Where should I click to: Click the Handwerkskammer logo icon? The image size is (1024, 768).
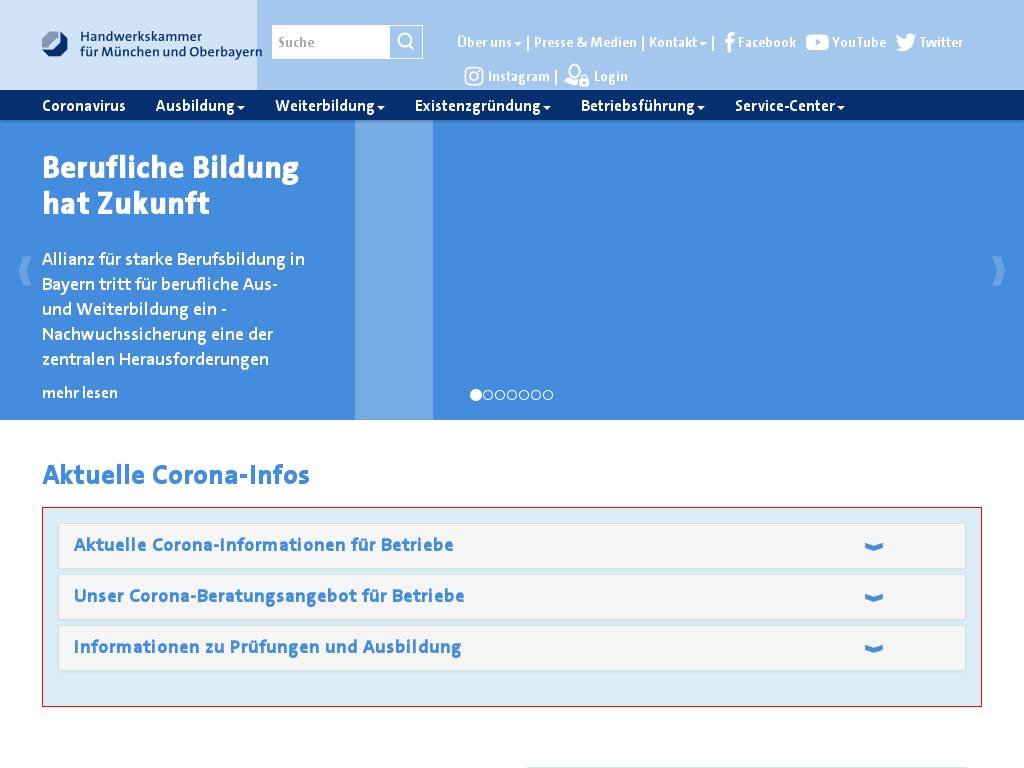point(55,43)
